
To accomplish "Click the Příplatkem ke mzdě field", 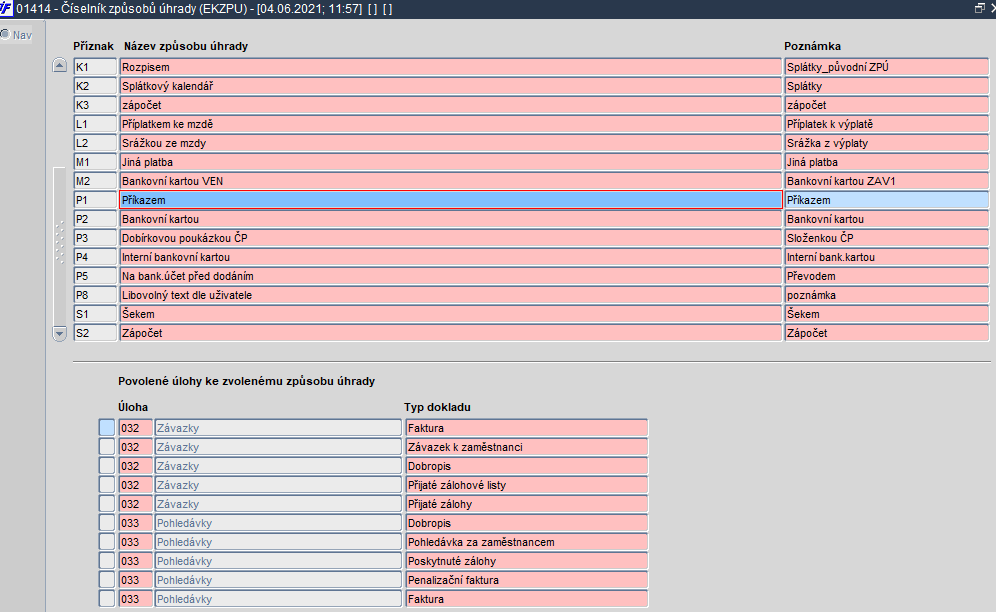I will 450,124.
